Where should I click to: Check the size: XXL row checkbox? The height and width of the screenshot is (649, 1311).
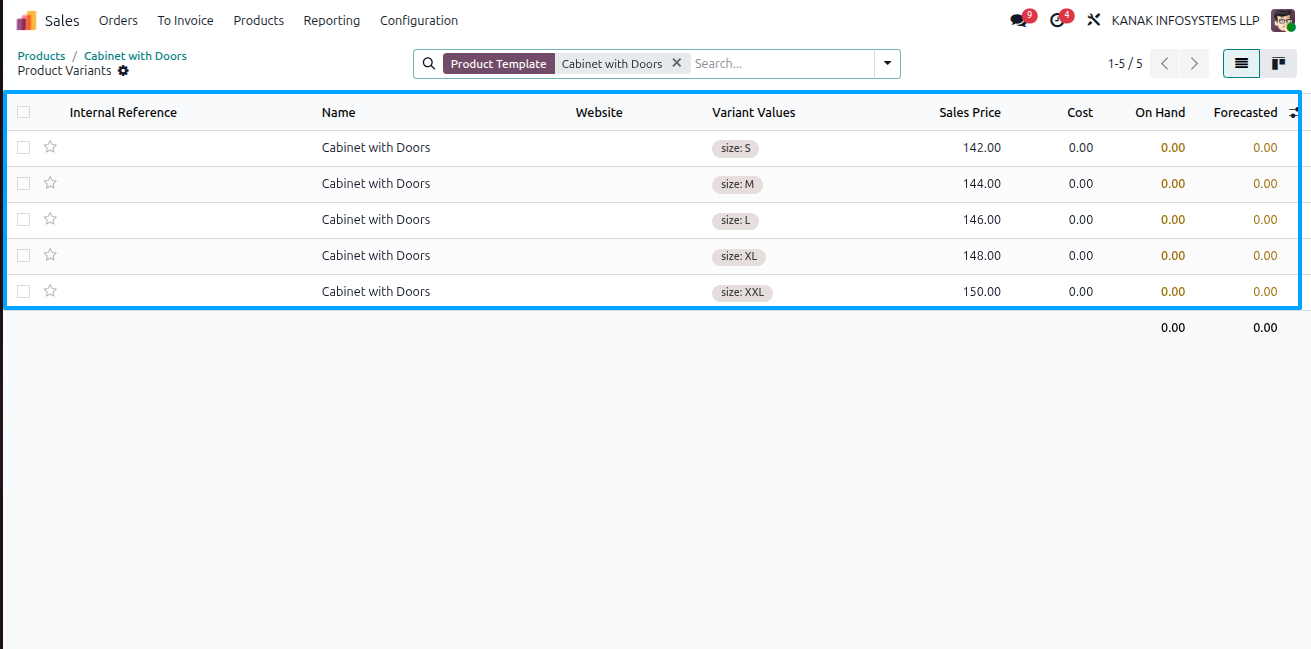(x=23, y=291)
